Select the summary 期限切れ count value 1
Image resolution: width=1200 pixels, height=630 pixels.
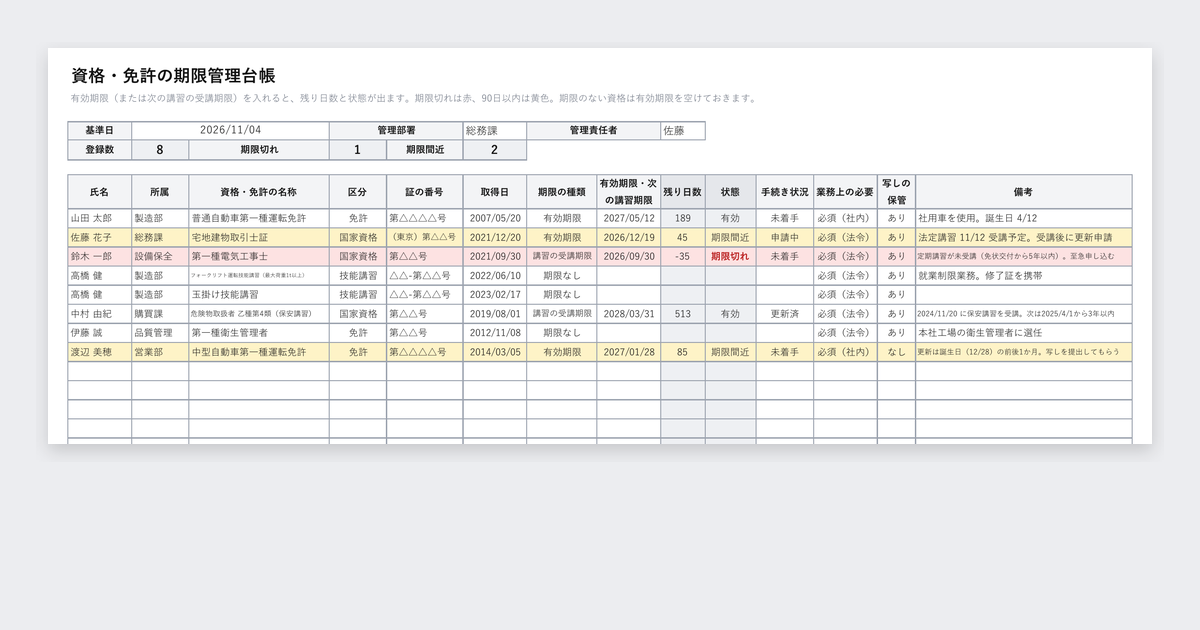click(x=358, y=150)
